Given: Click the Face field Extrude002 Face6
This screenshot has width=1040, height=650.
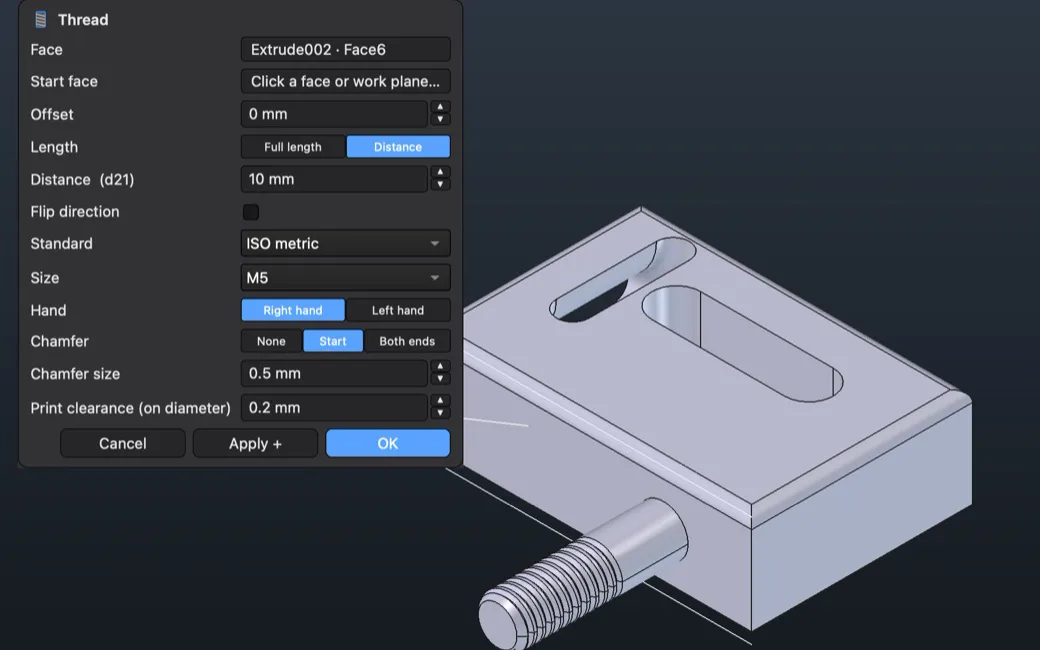Looking at the screenshot, I should click(x=346, y=50).
